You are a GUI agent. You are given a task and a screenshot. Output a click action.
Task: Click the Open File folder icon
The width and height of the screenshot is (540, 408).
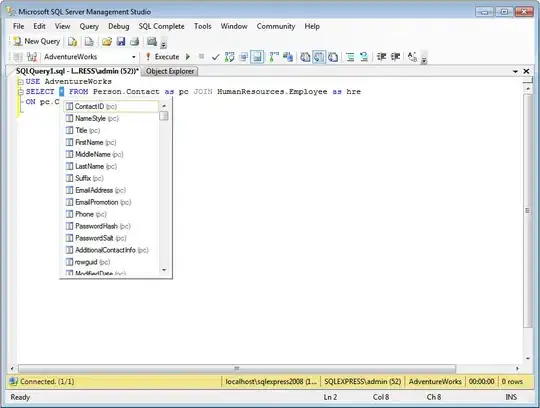(x=107, y=42)
